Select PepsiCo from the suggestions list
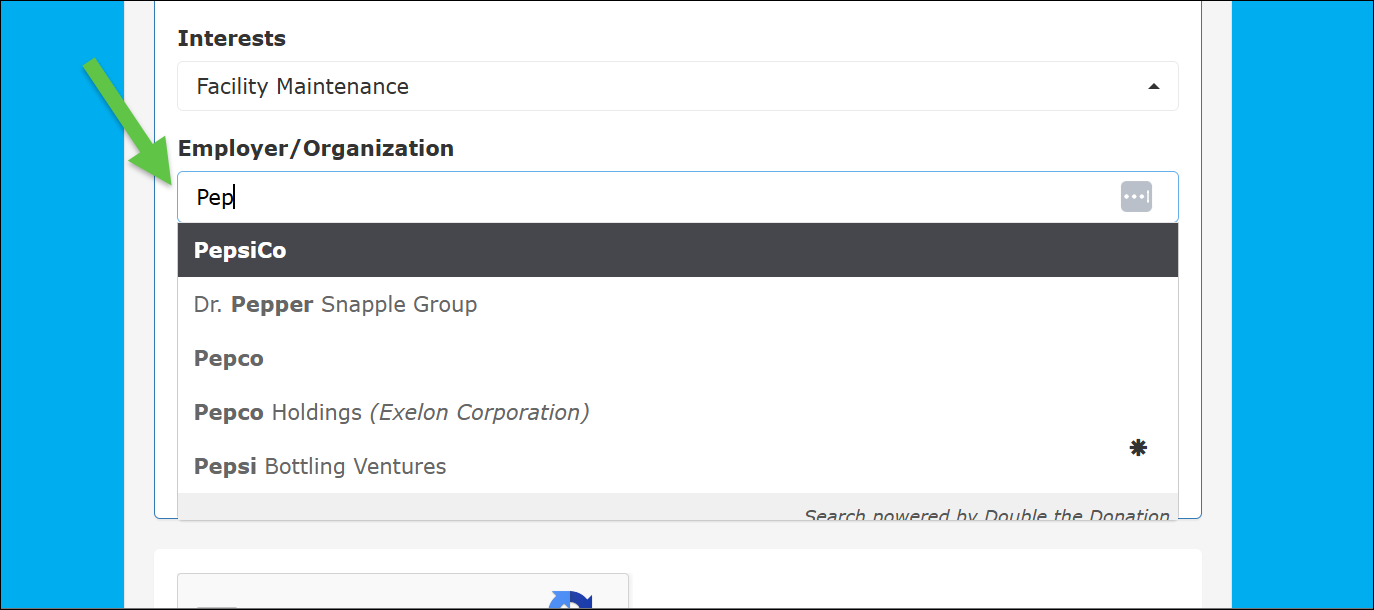This screenshot has width=1374, height=610. point(678,250)
